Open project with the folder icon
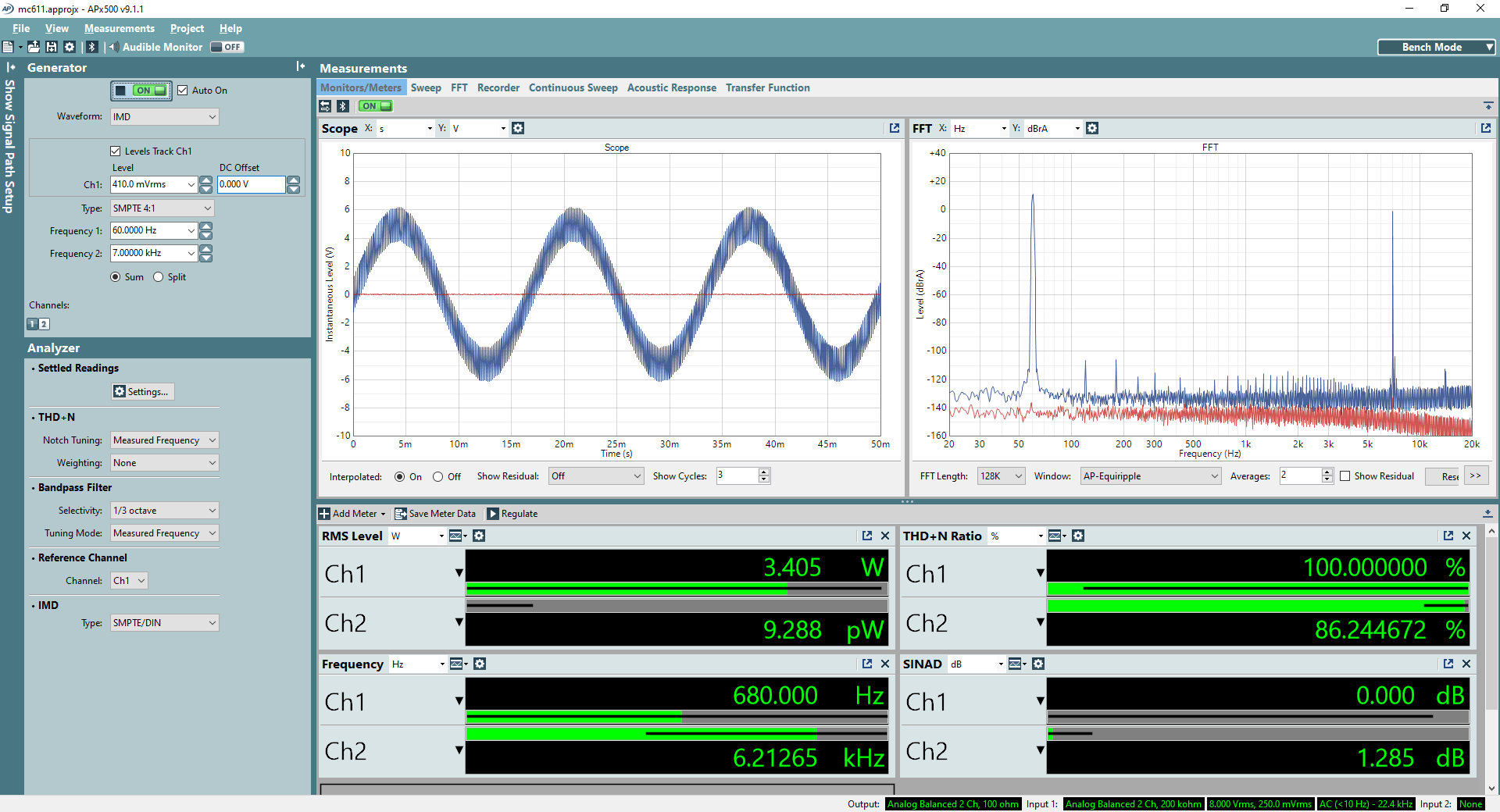The image size is (1500, 812). point(34,47)
